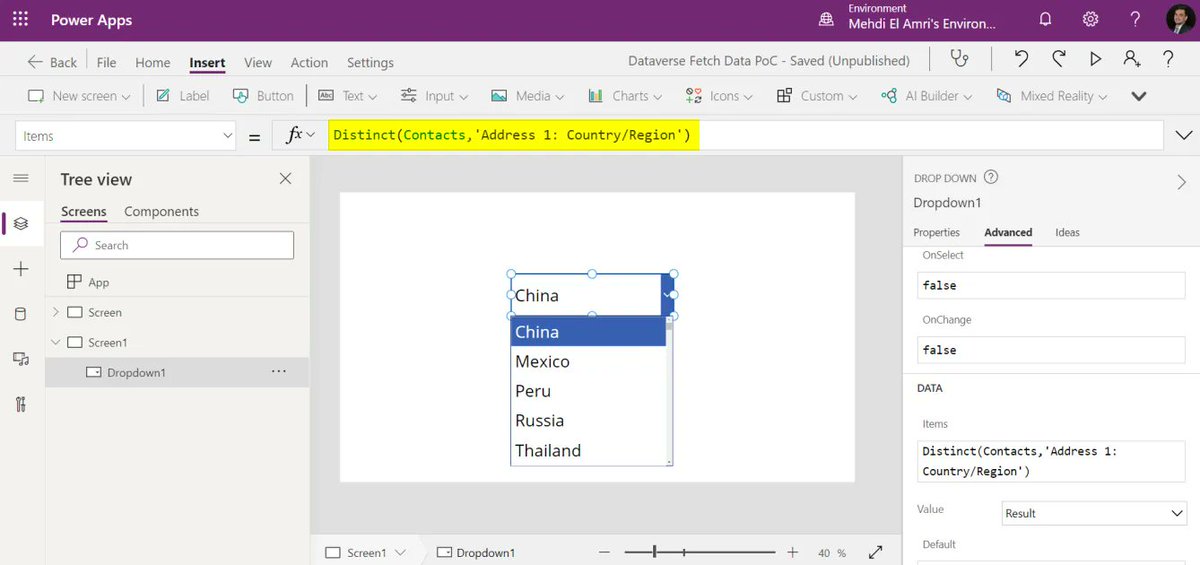Screen dimensions: 1200x565
Task: Expand the Screen tree node
Action: pyautogui.click(x=56, y=312)
